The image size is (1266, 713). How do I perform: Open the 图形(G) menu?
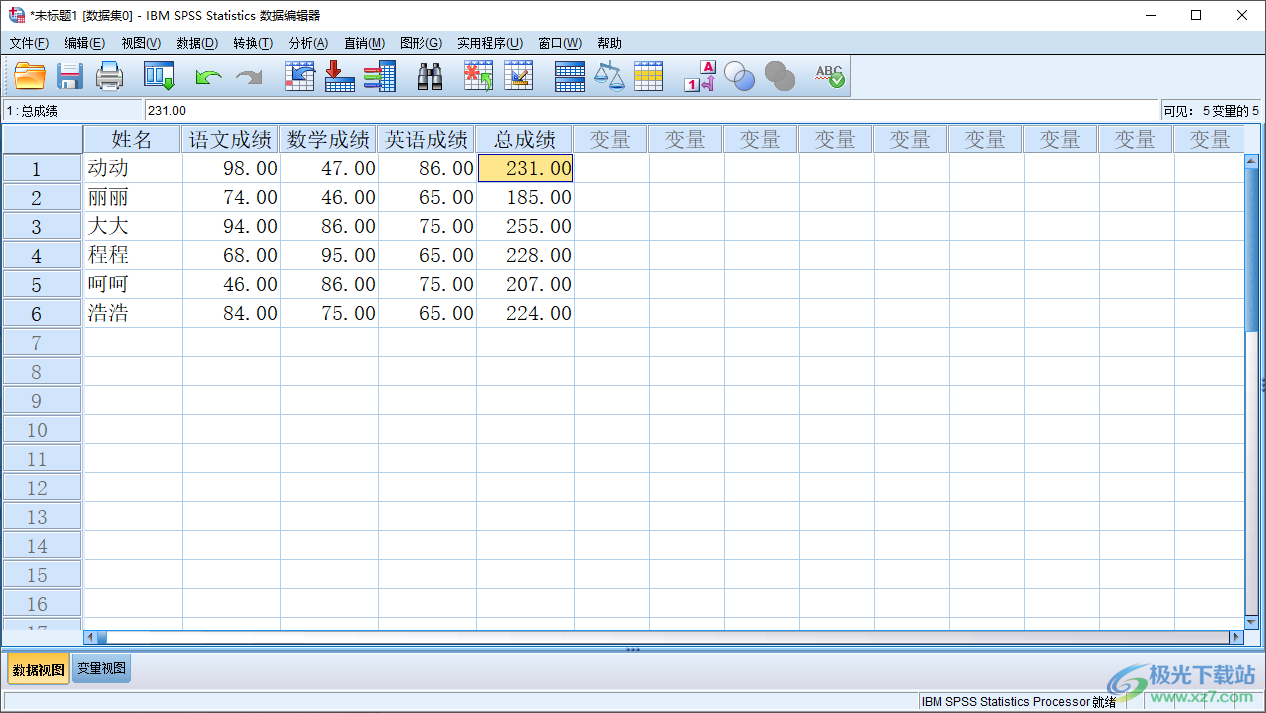[x=421, y=43]
